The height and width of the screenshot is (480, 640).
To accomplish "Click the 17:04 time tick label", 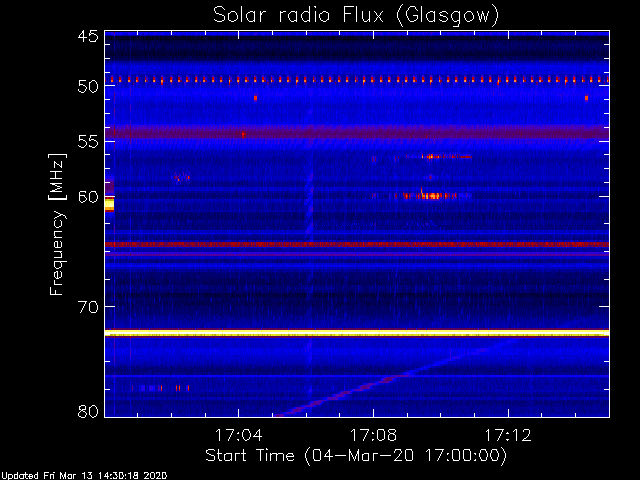I will (238, 435).
